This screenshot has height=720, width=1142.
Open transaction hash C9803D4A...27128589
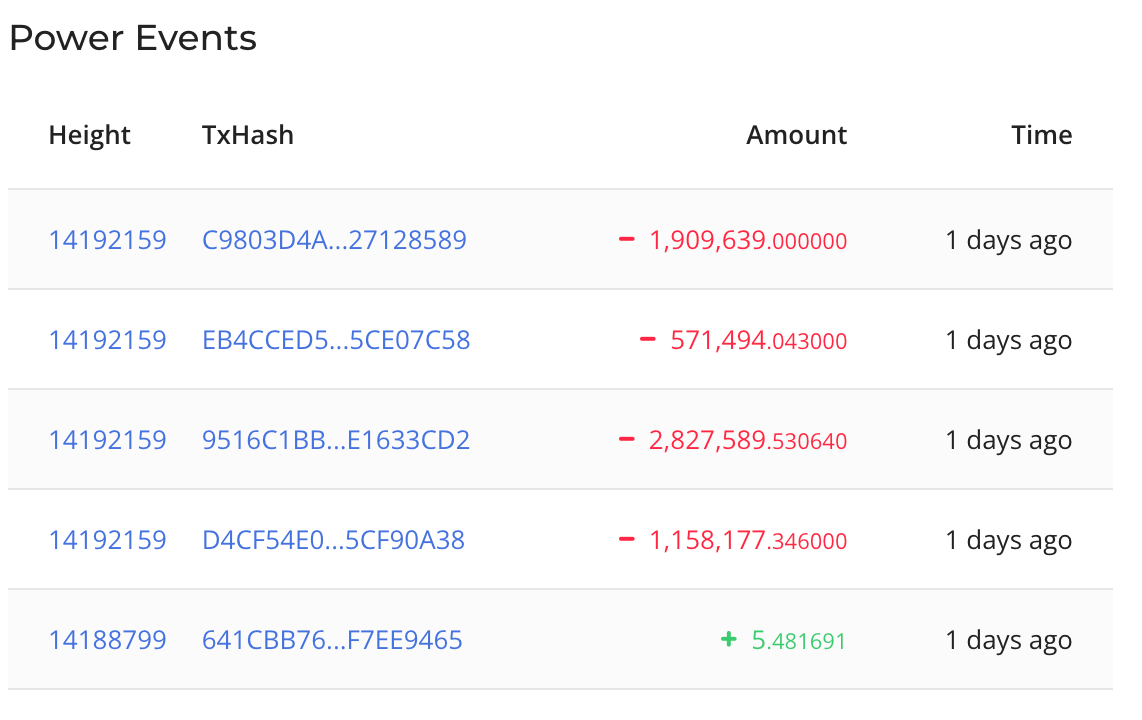coord(334,240)
